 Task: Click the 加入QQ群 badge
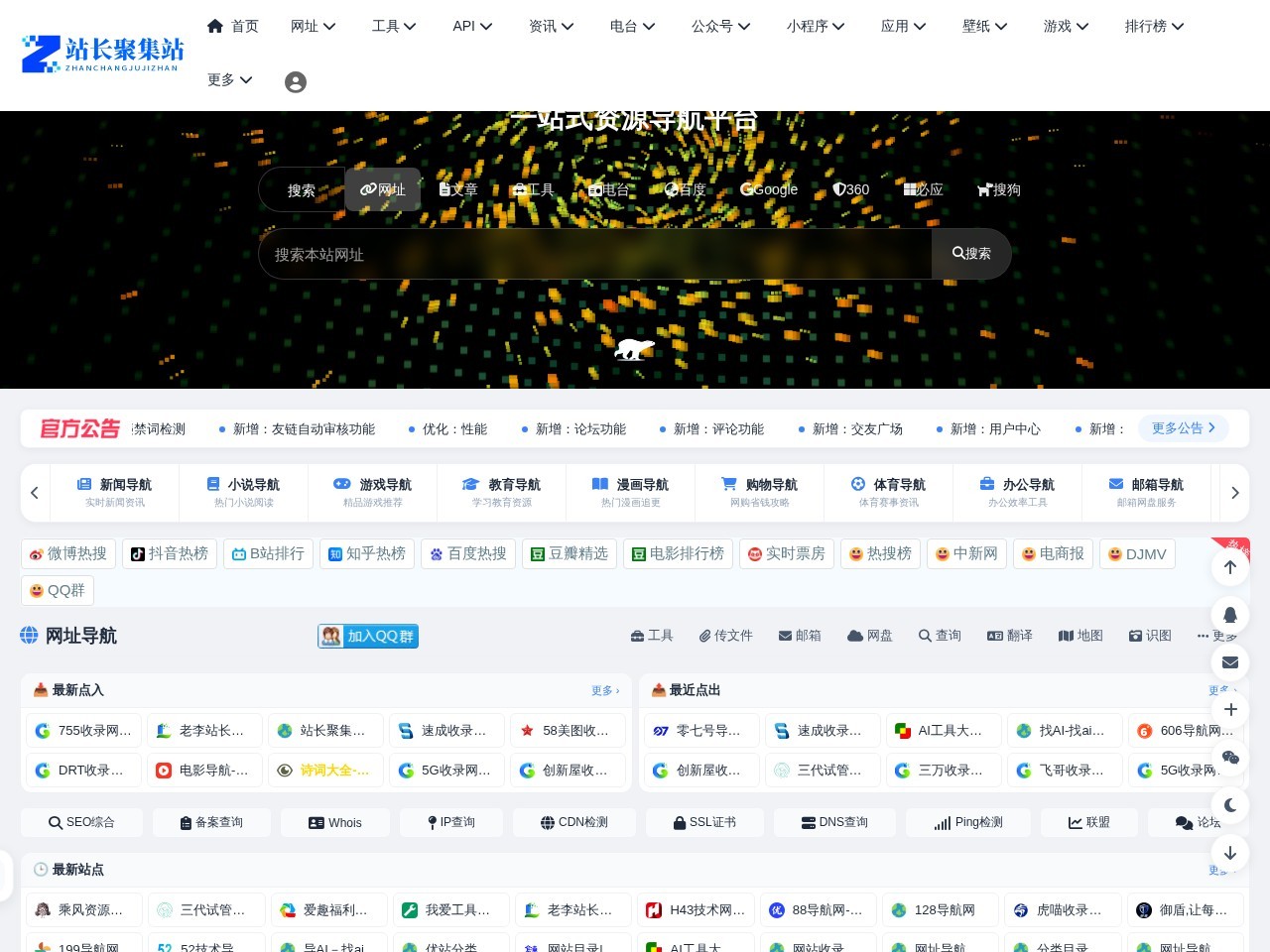368,636
